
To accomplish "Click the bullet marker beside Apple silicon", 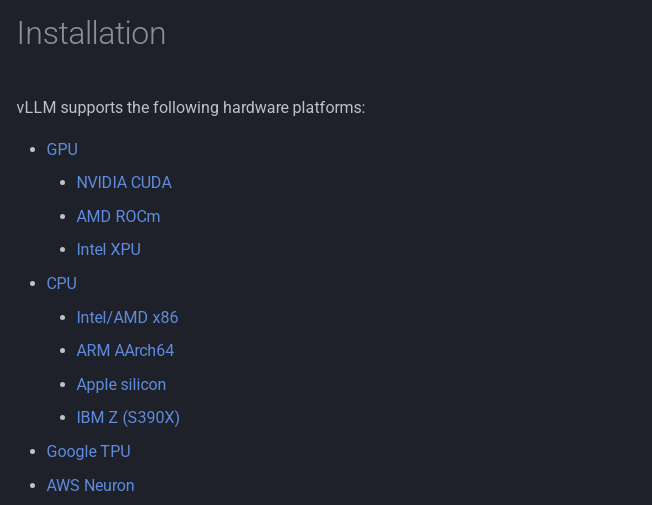I will point(63,384).
